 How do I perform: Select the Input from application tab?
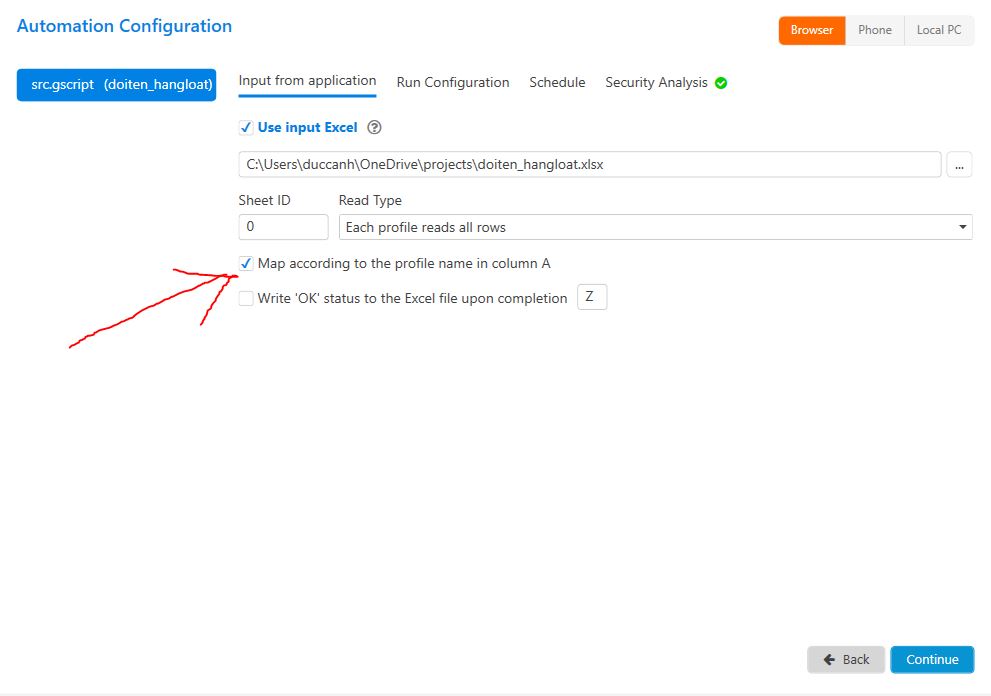point(307,82)
